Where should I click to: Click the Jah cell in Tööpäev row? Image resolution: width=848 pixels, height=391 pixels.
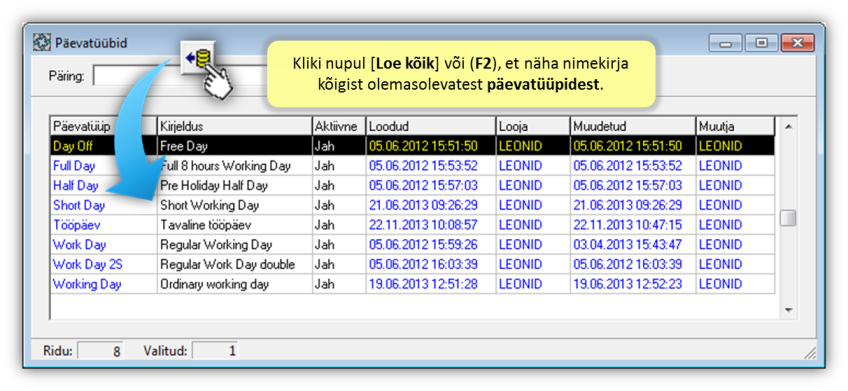pyautogui.click(x=339, y=225)
